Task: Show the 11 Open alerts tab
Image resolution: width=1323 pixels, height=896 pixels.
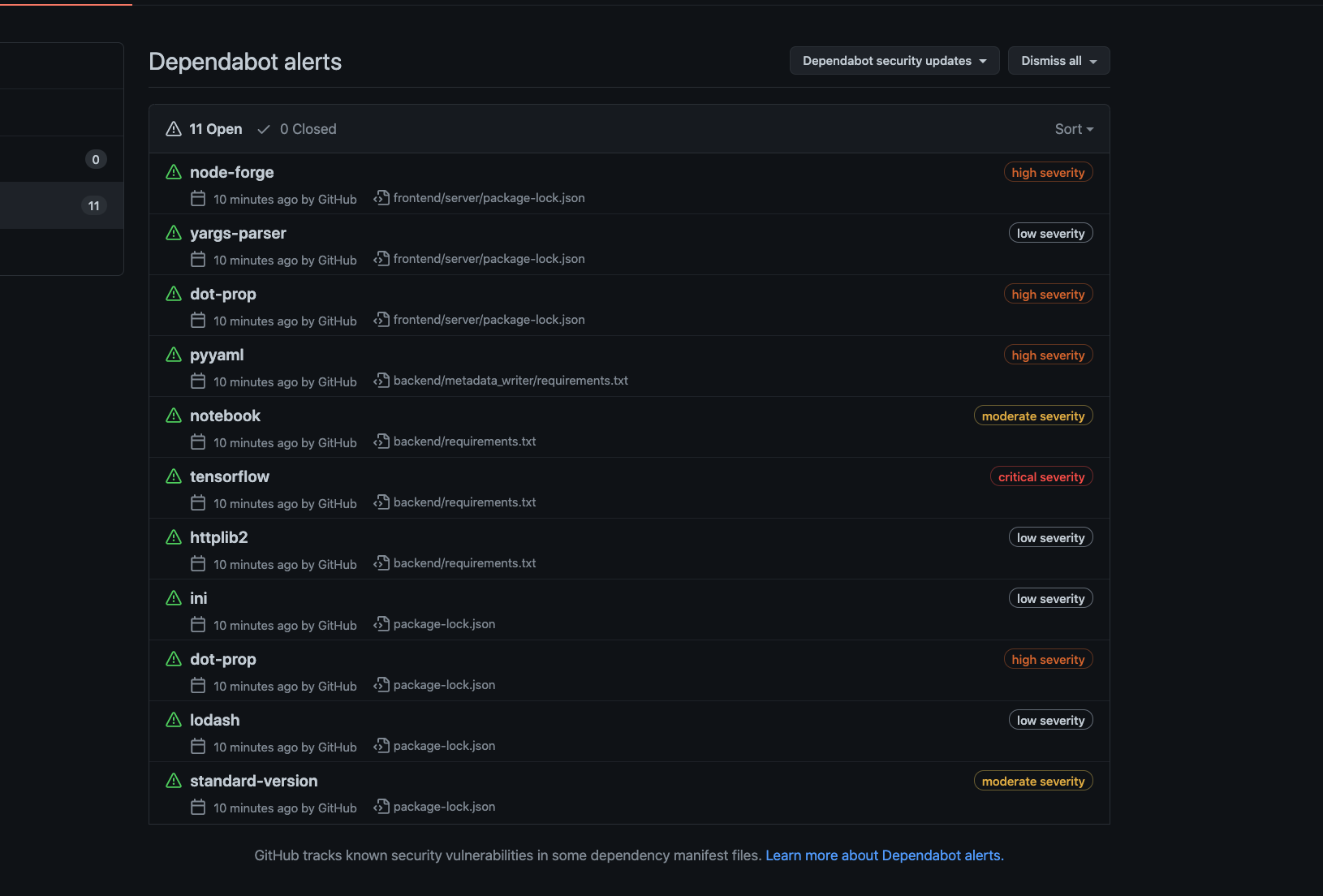Action: (x=204, y=129)
